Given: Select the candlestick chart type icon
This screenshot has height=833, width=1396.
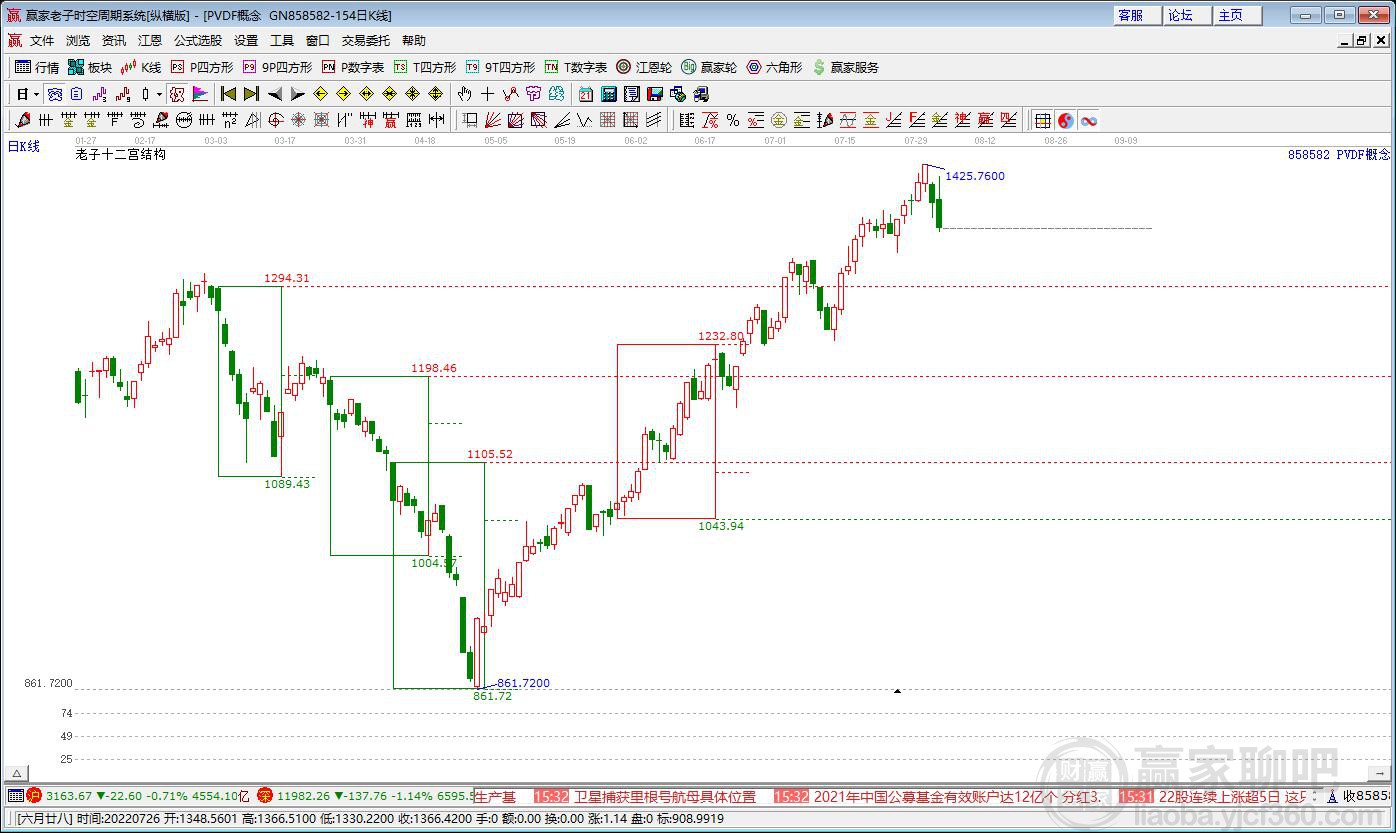Looking at the screenshot, I should (x=145, y=94).
